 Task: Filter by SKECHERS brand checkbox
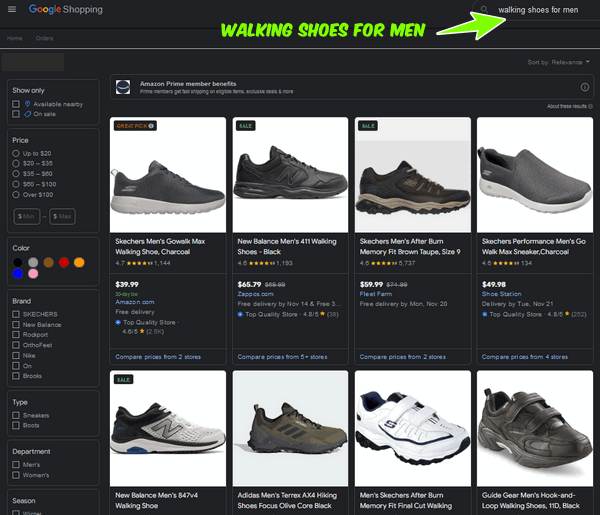pos(16,314)
